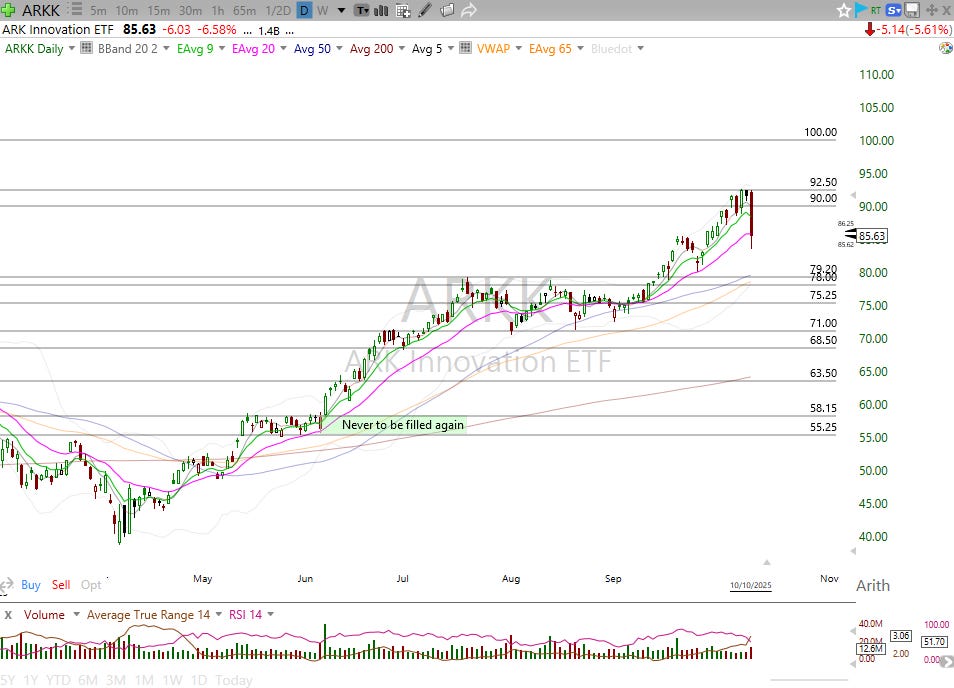This screenshot has height=688, width=954.
Task: Select the 1M zoom range
Action: tap(144, 680)
